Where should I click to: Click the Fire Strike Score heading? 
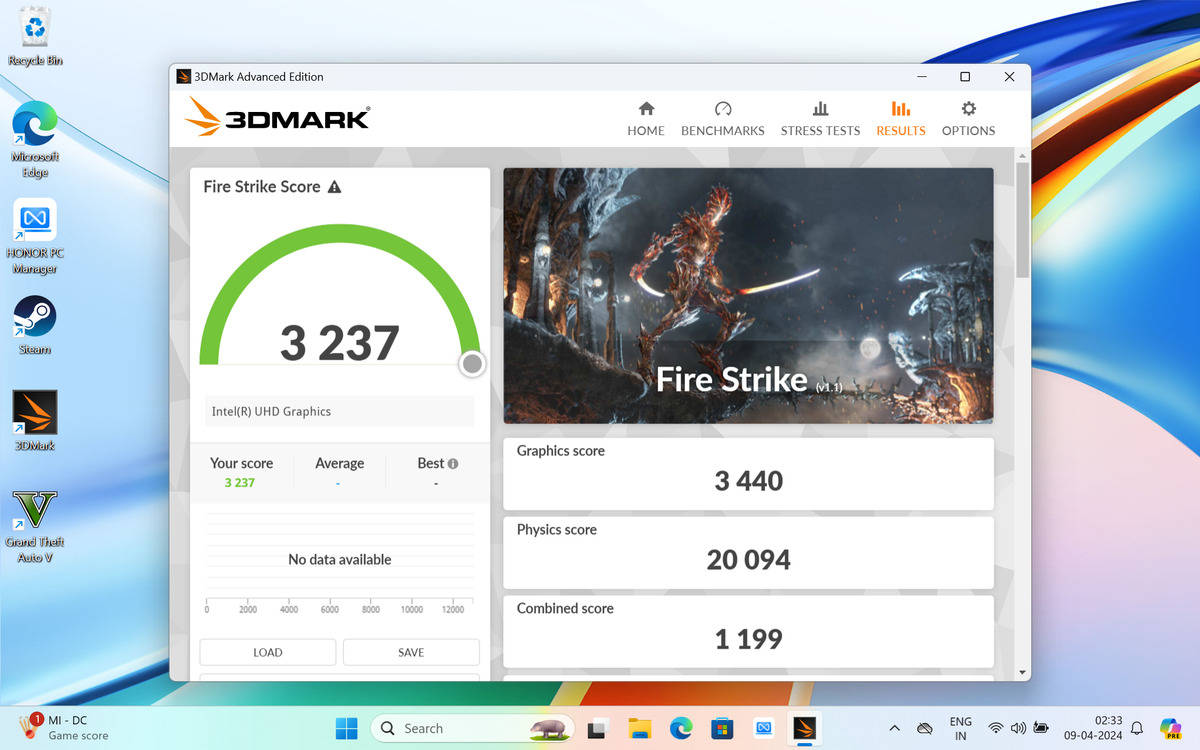[x=262, y=186]
